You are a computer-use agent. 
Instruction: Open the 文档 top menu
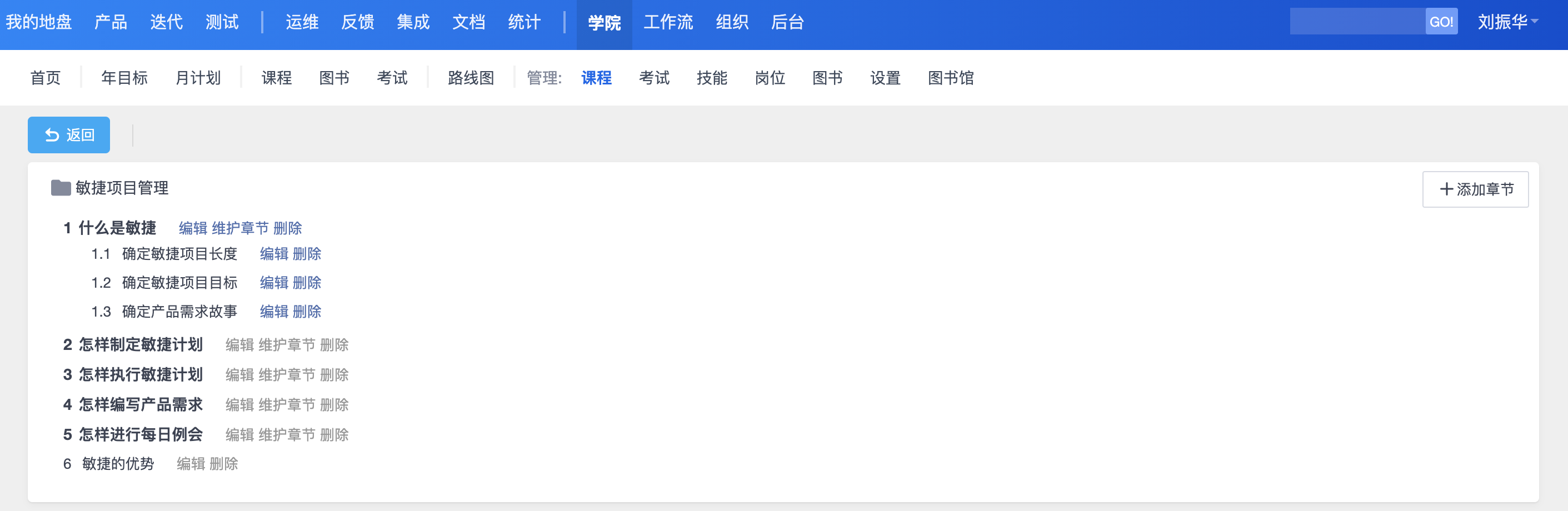469,23
